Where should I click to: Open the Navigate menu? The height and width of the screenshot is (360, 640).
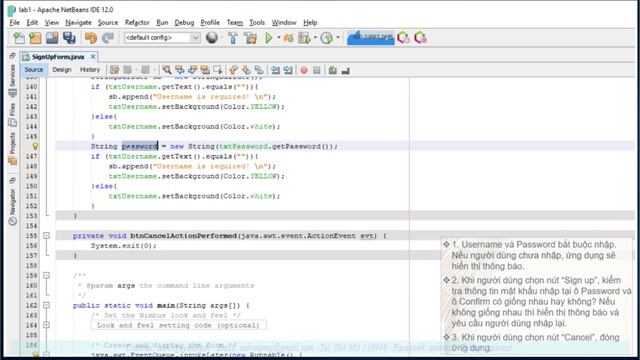(x=78, y=22)
